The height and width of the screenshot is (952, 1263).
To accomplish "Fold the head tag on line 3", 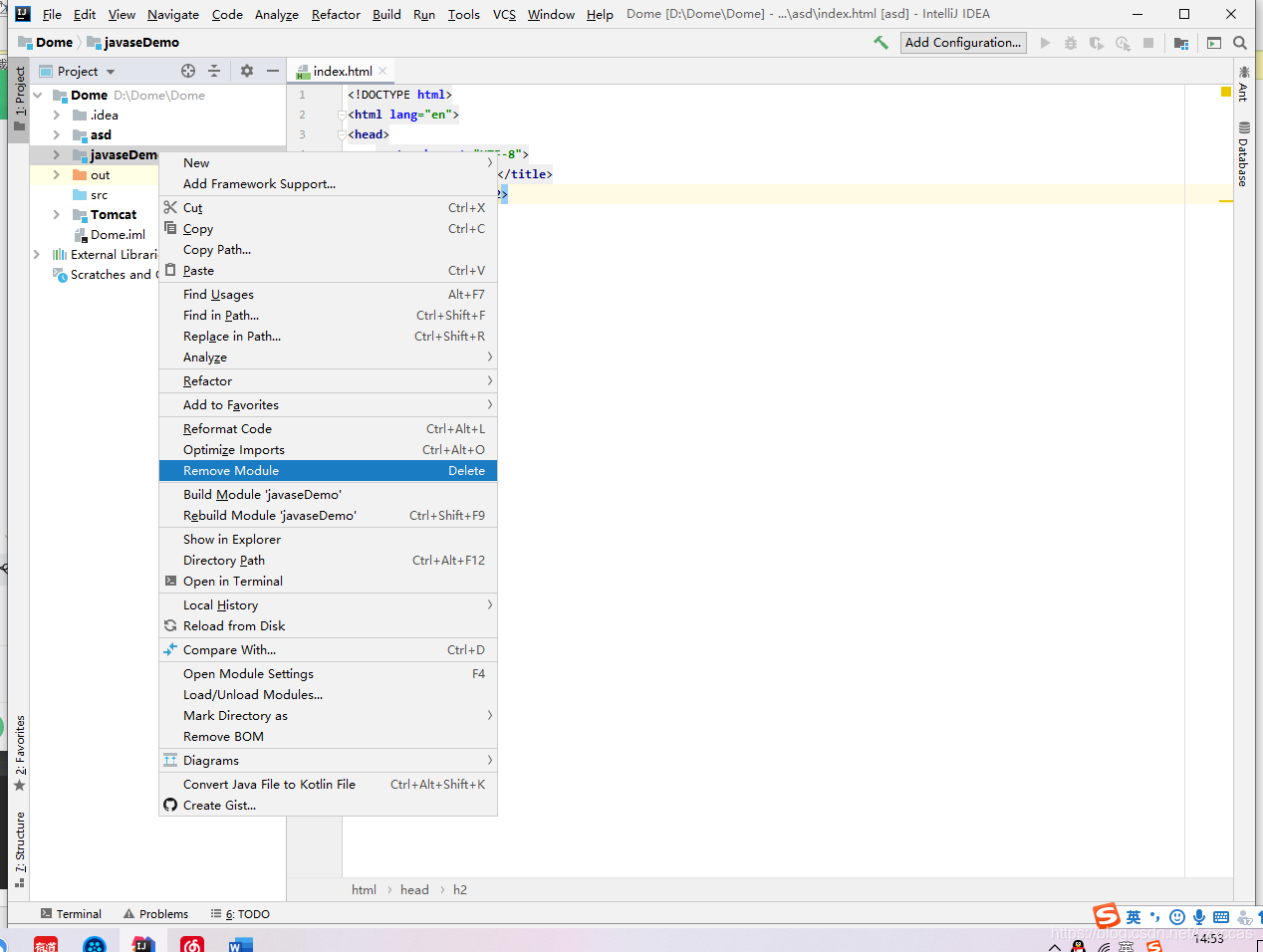I will click(342, 135).
